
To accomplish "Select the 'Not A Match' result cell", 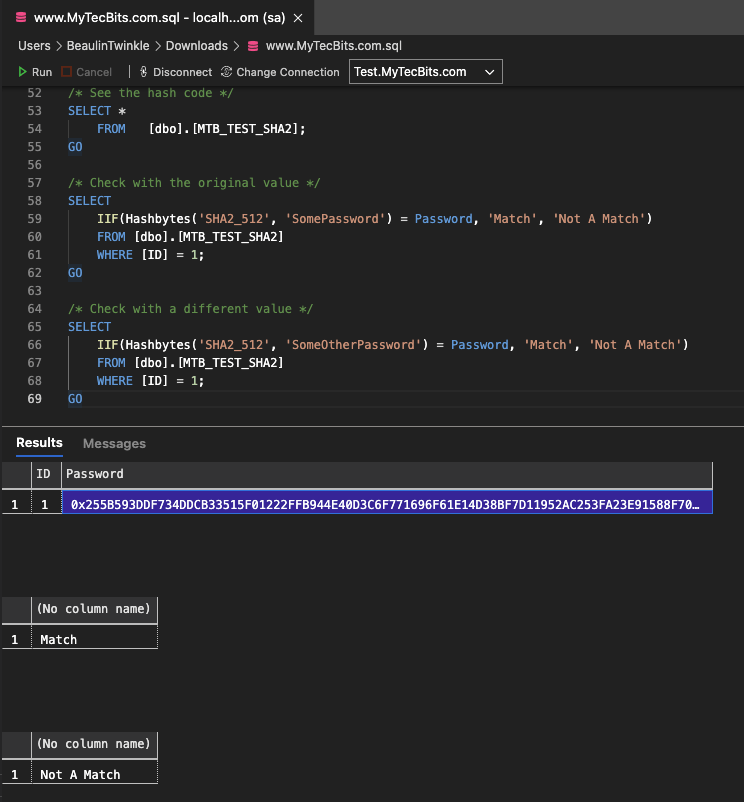I will (x=80, y=774).
